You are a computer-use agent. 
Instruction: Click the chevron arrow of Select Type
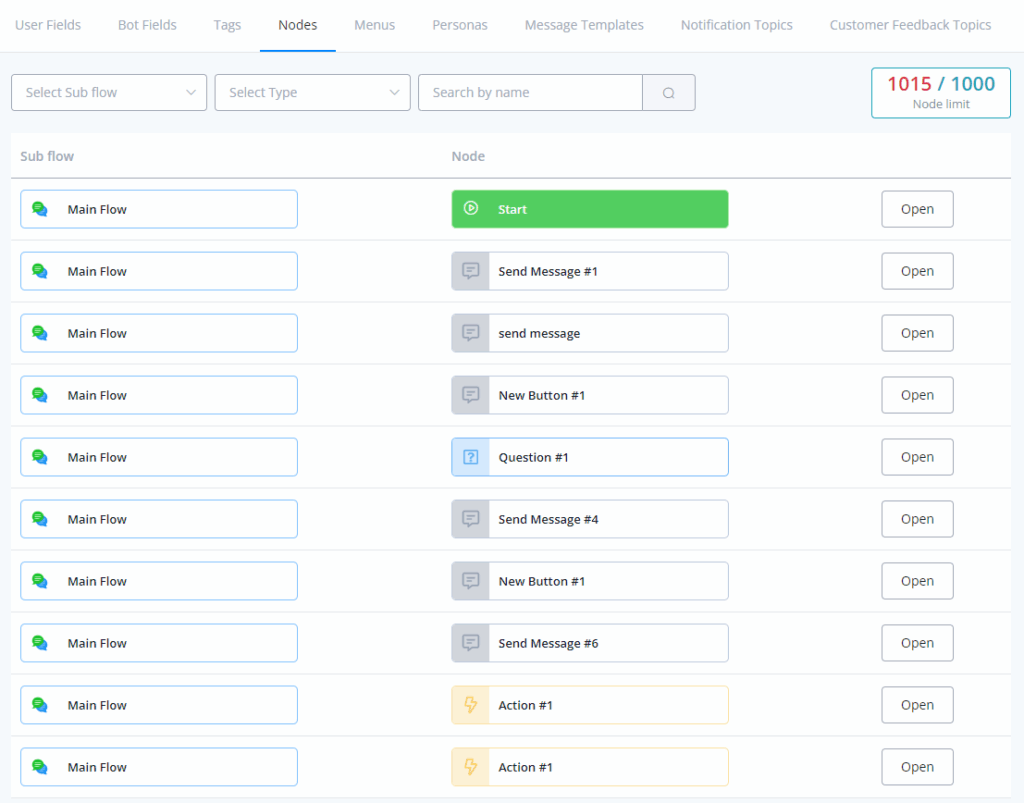394,93
